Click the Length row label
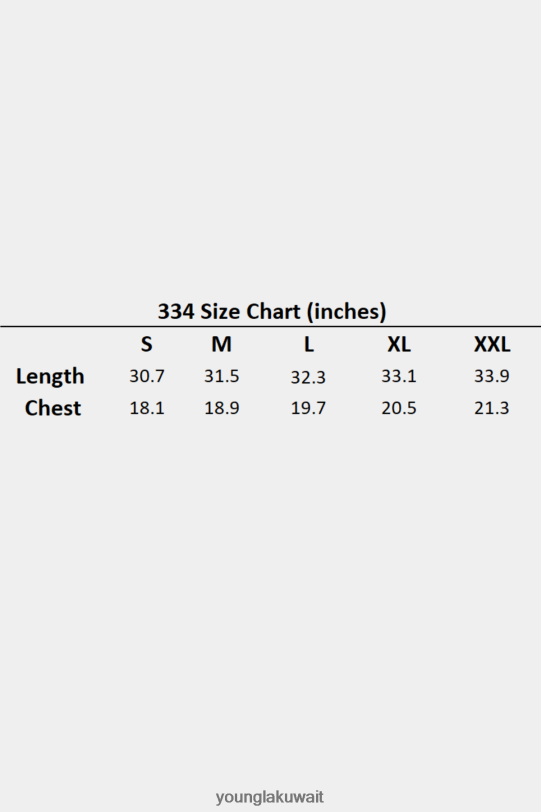This screenshot has width=541, height=812. [50, 376]
